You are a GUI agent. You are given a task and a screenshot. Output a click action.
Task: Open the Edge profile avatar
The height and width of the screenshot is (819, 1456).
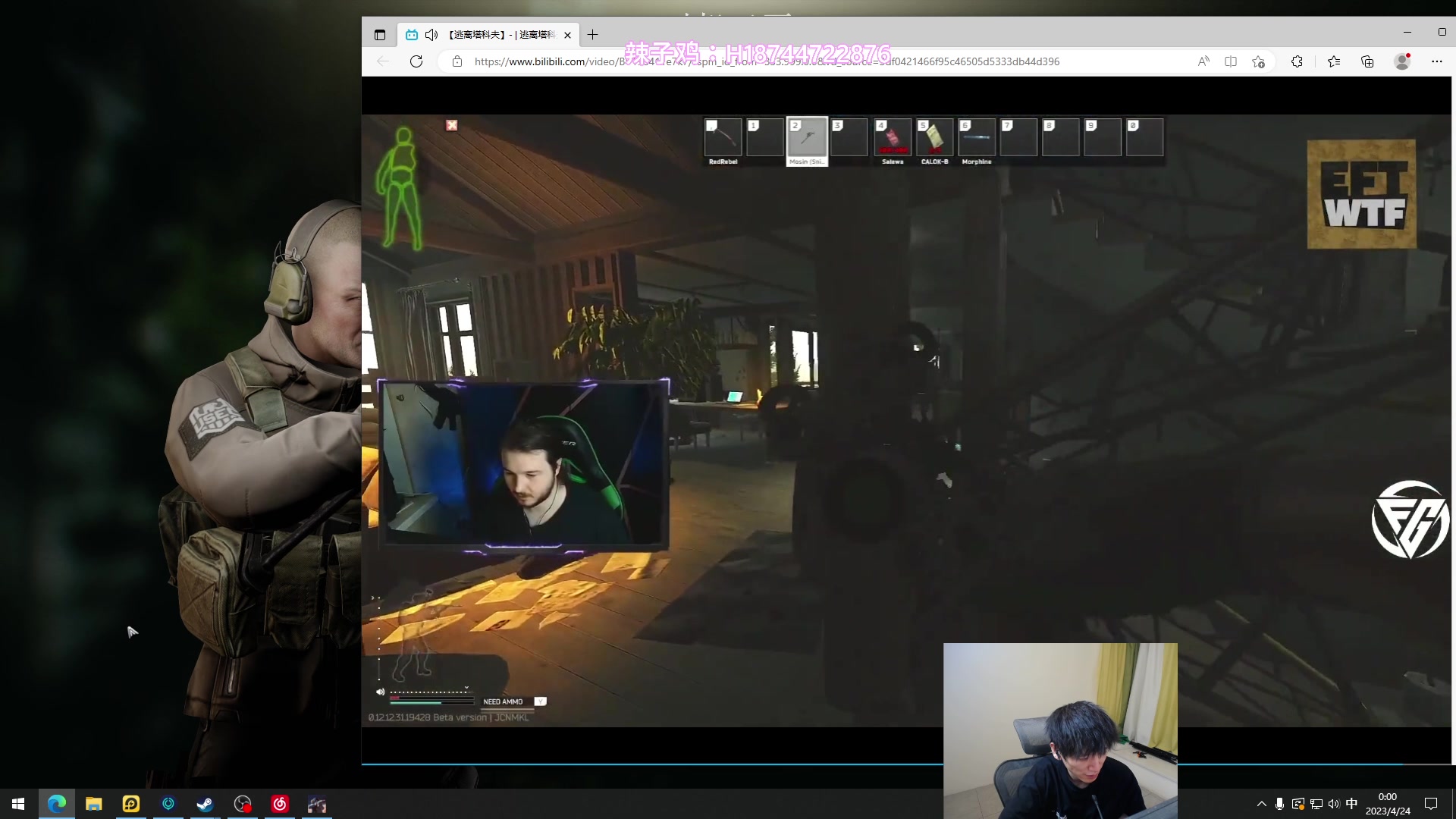pyautogui.click(x=1402, y=61)
